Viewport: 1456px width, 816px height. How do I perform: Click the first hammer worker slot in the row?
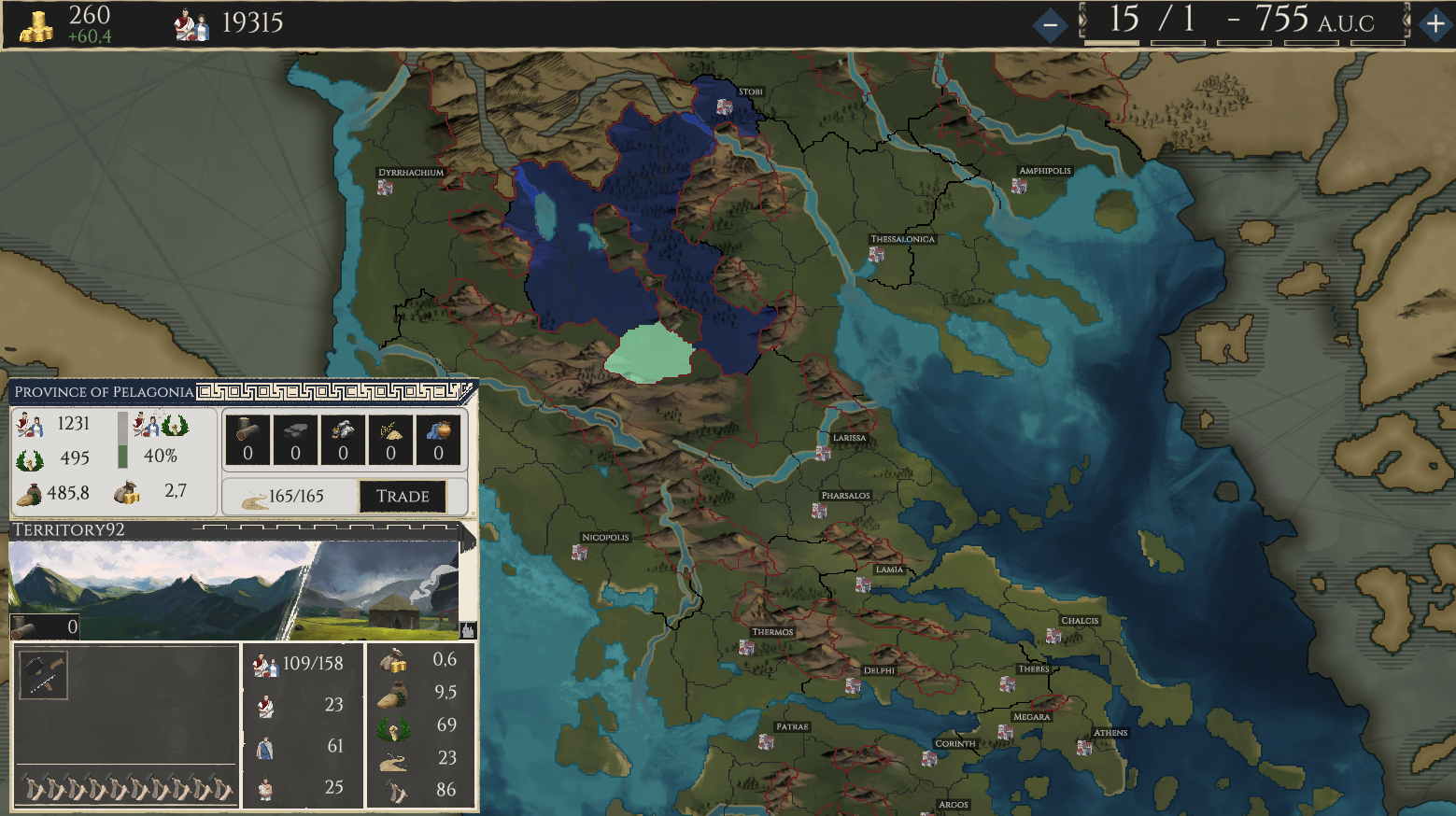point(35,788)
